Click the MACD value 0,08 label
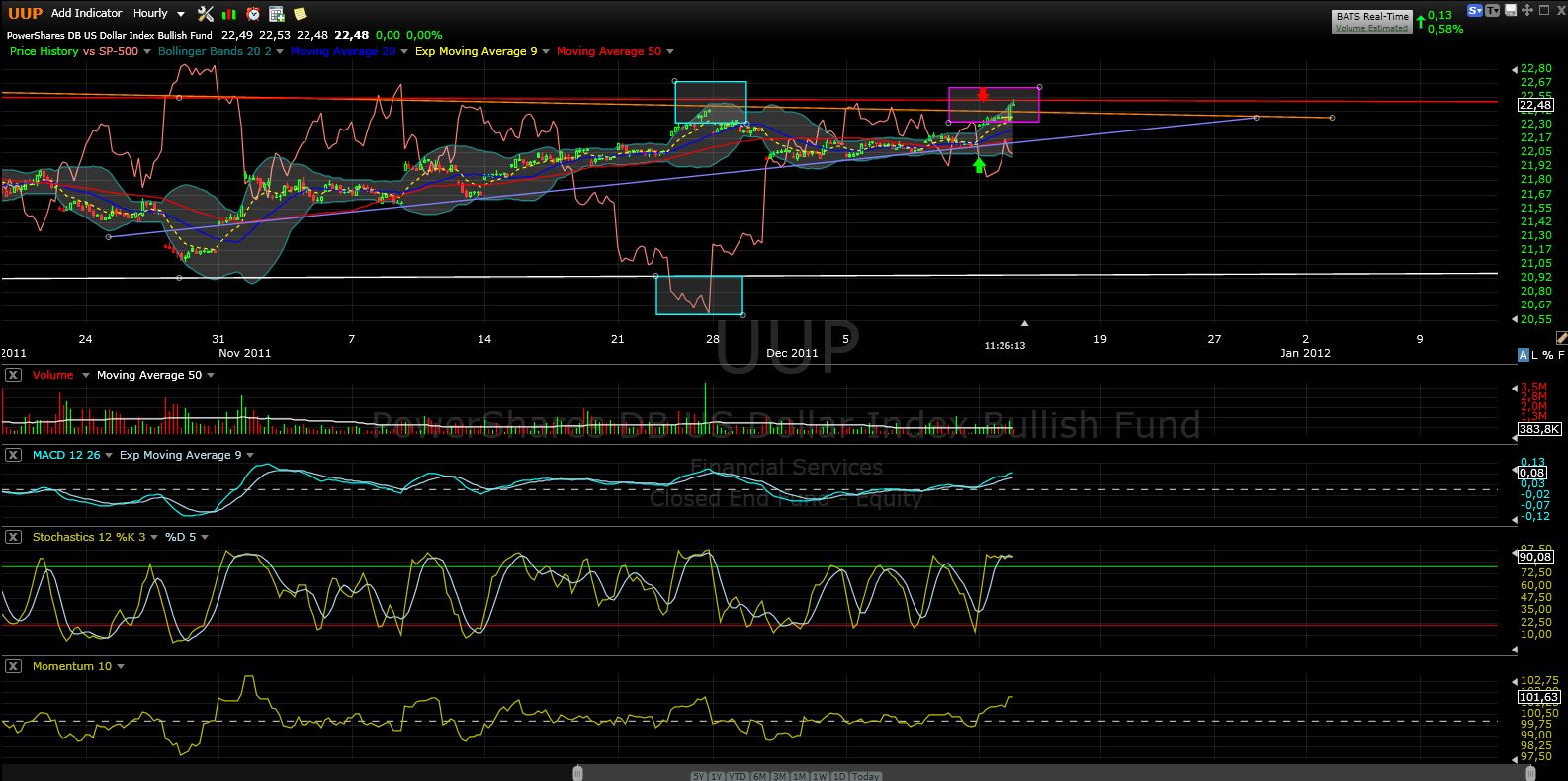This screenshot has width=1568, height=781. coord(1532,474)
